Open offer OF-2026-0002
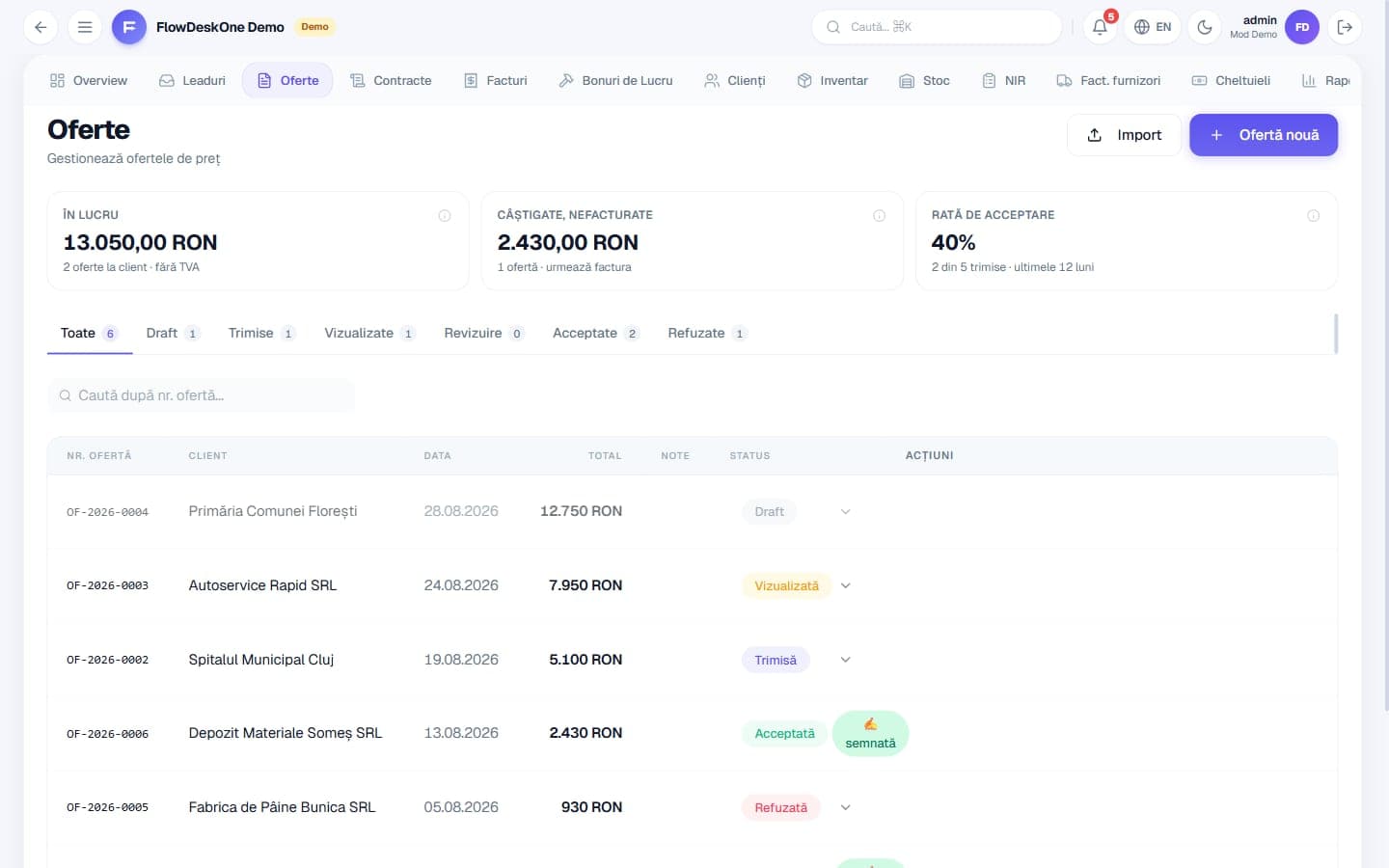This screenshot has height=868, width=1389. 107,660
